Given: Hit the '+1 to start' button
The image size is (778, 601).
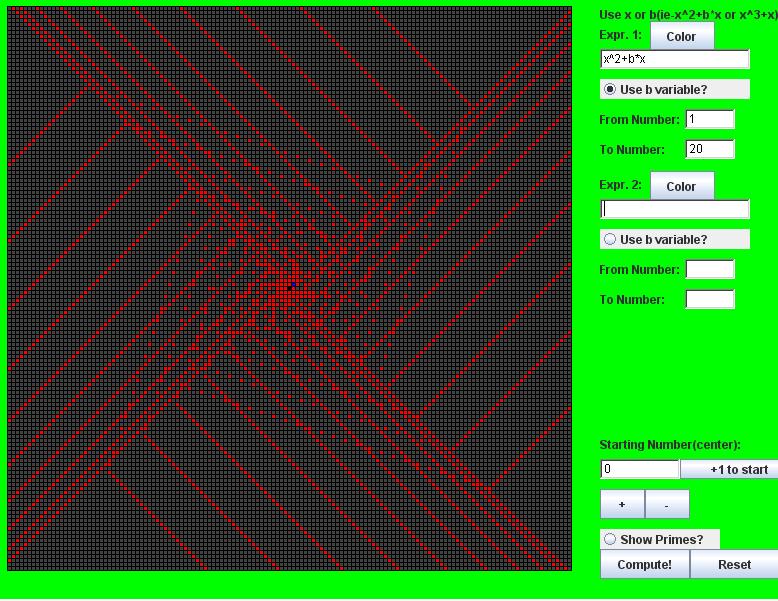Looking at the screenshot, I should [729, 469].
